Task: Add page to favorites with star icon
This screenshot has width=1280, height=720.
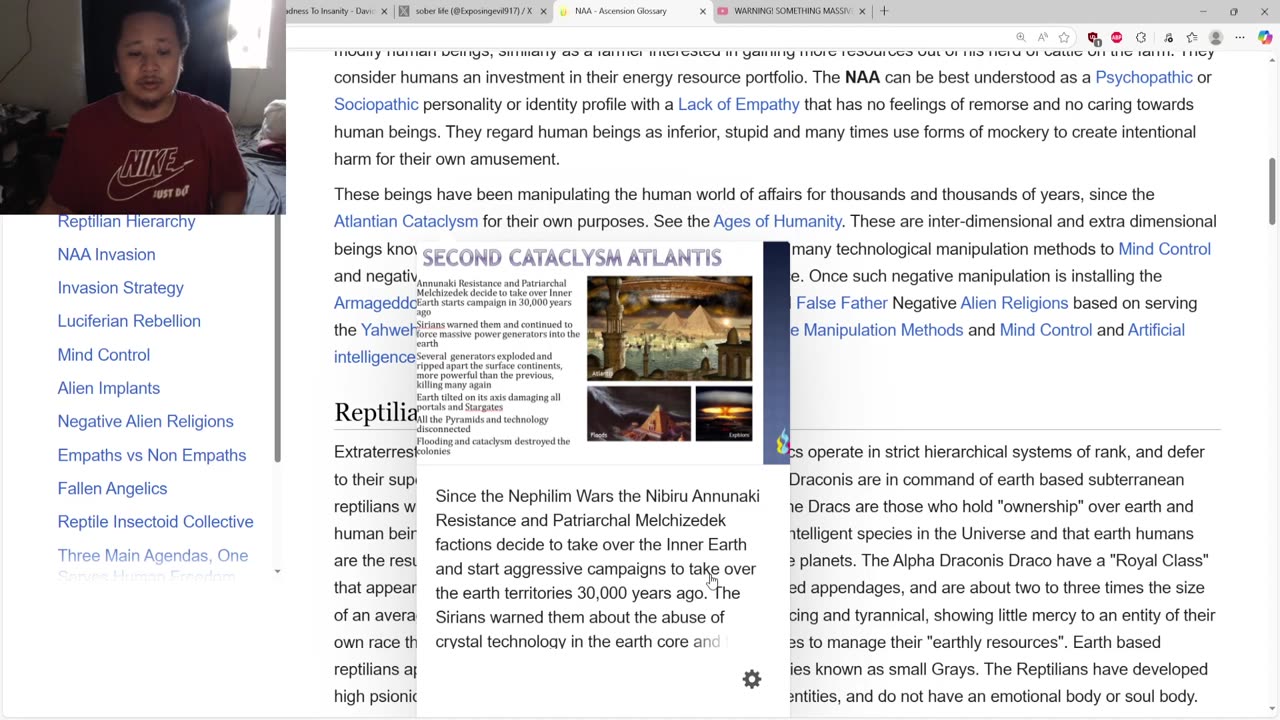Action: [1064, 38]
